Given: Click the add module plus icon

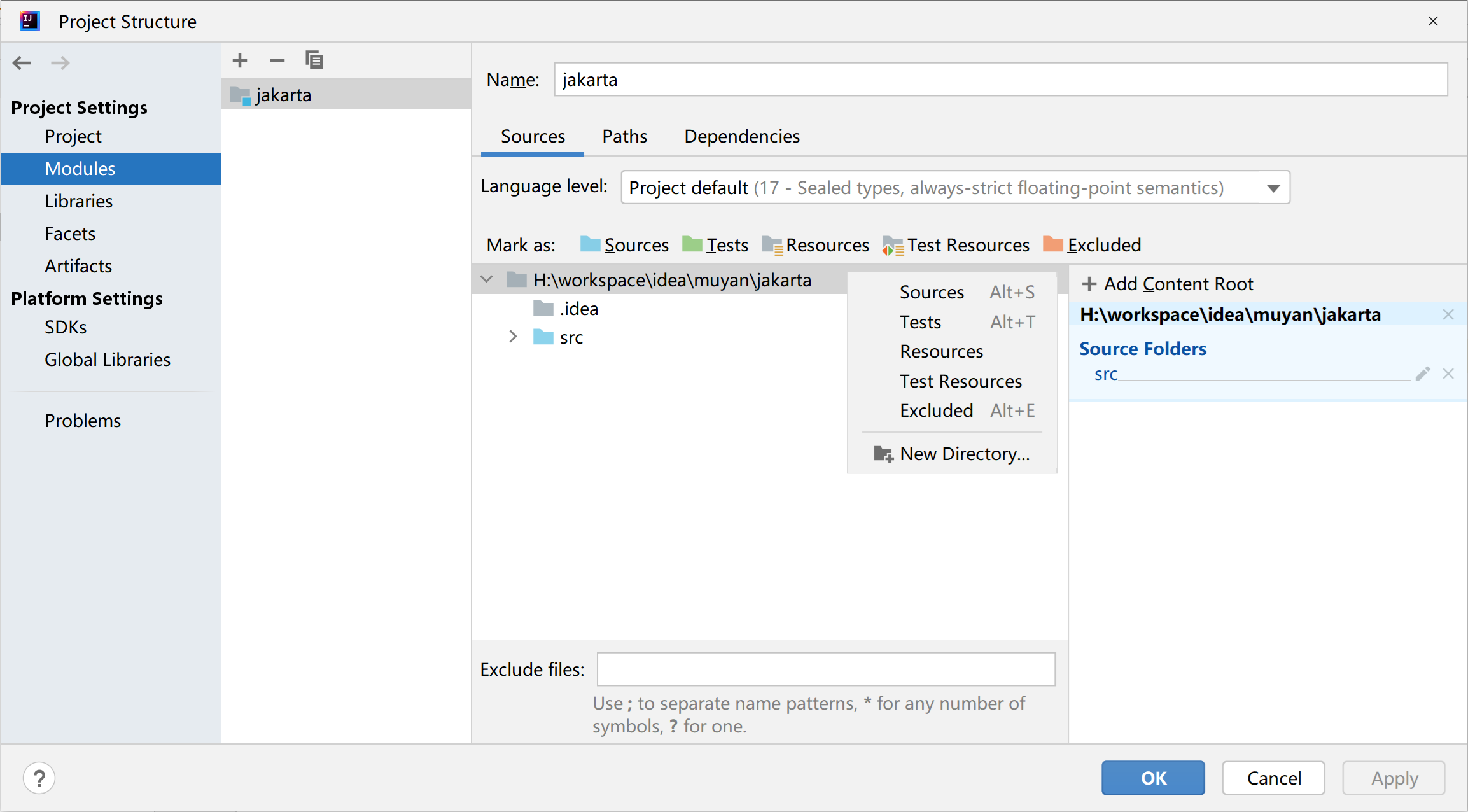Looking at the screenshot, I should point(240,60).
